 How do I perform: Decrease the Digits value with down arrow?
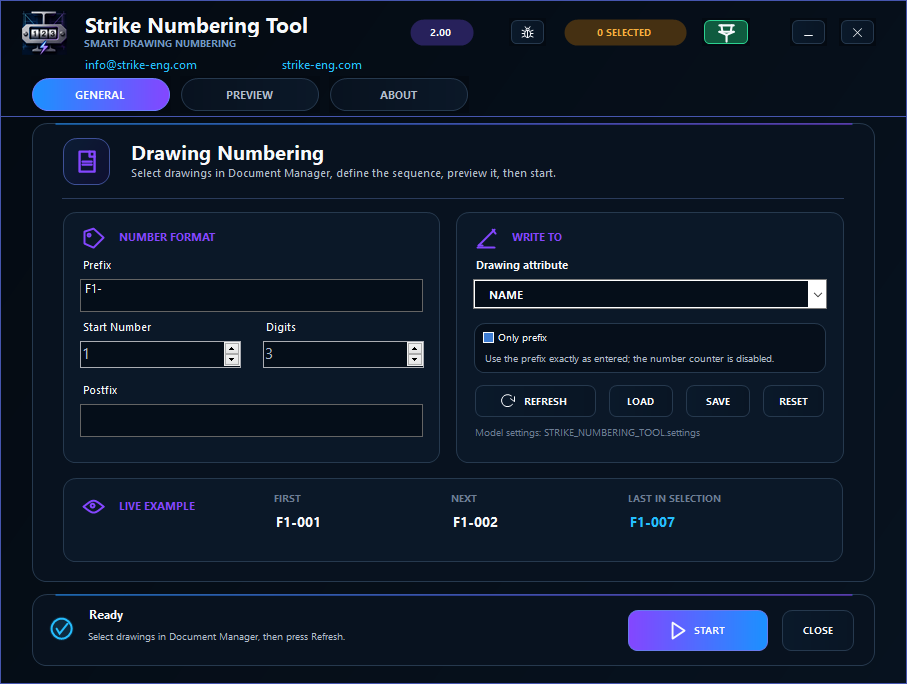click(415, 360)
